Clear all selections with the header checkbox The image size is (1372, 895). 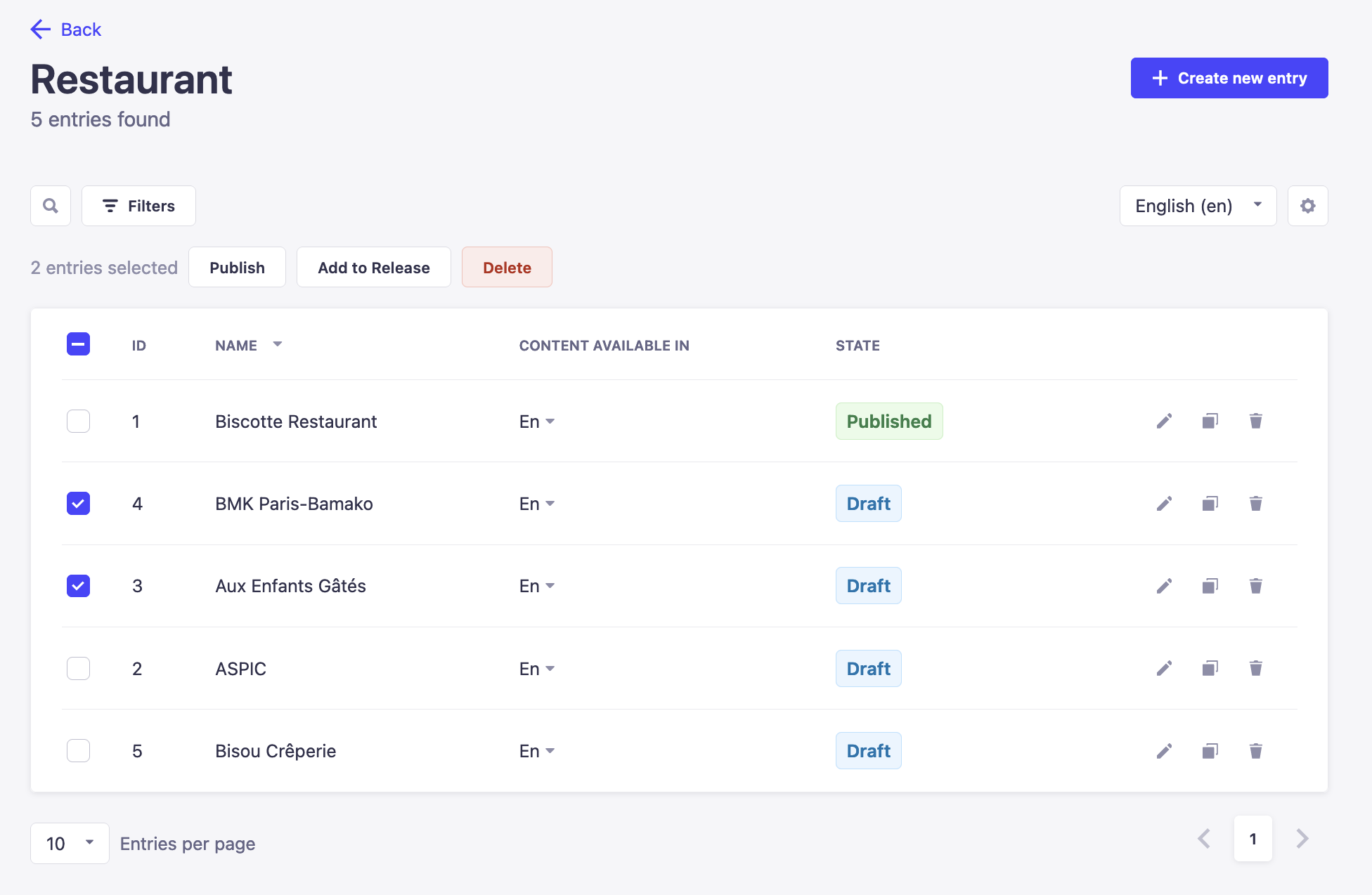click(x=78, y=344)
